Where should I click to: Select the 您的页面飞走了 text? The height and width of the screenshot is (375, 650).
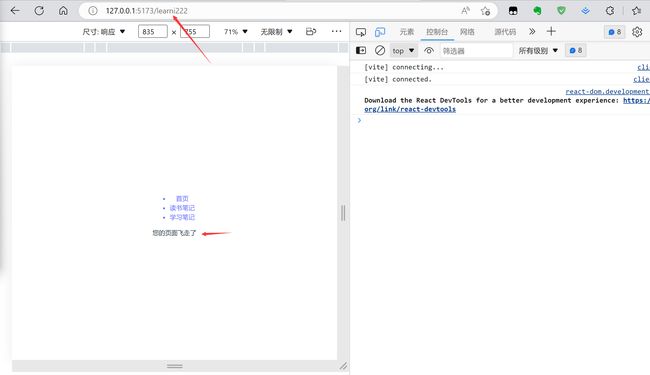(174, 233)
